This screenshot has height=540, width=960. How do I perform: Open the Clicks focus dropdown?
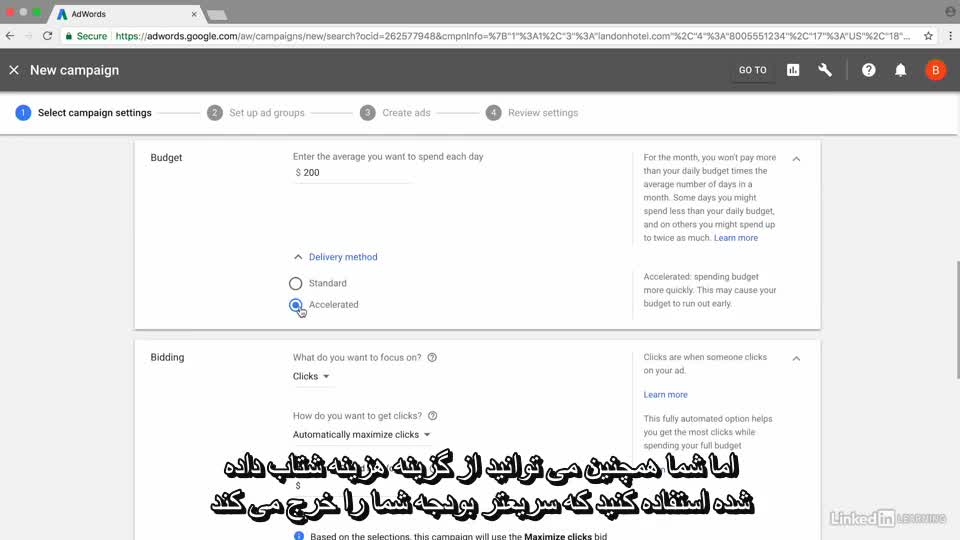coord(311,377)
